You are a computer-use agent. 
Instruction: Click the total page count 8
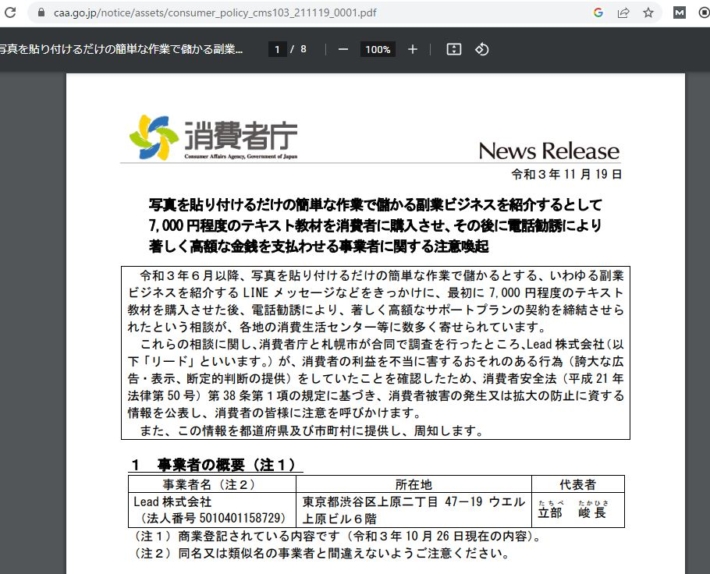click(303, 49)
